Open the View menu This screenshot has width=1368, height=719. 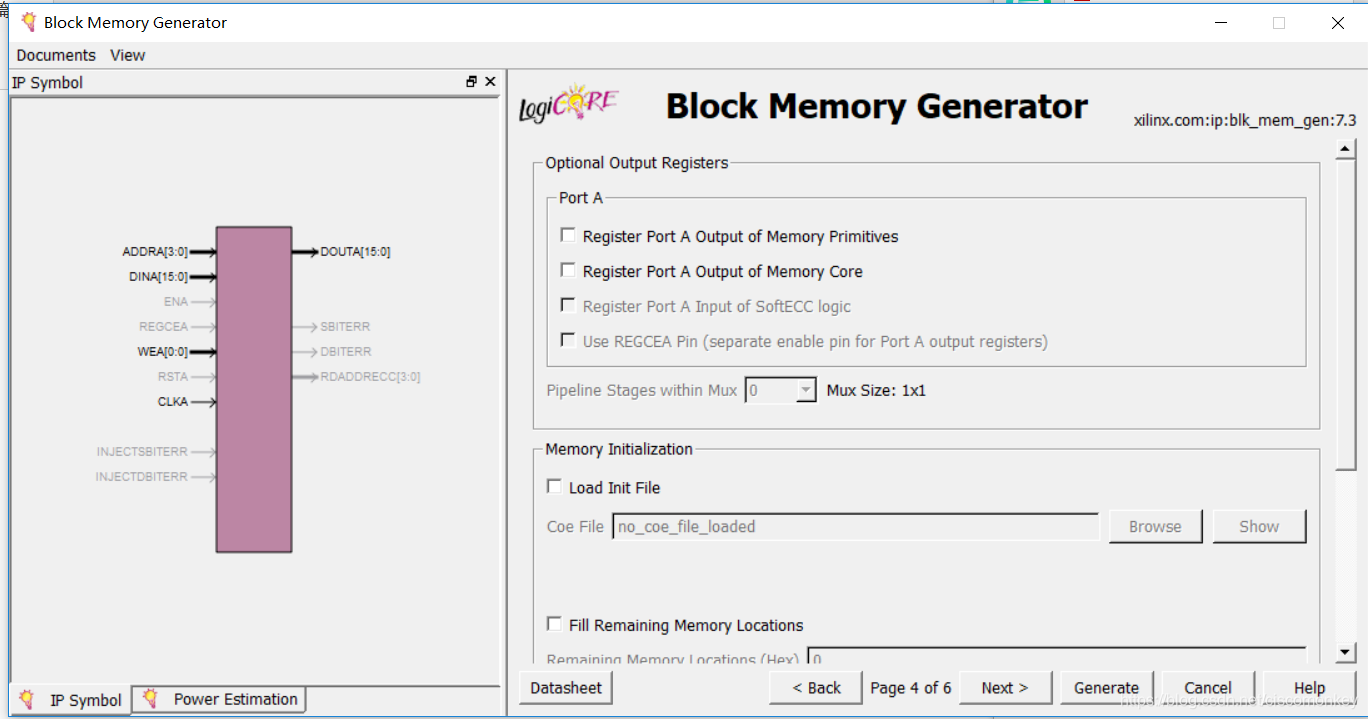click(127, 55)
